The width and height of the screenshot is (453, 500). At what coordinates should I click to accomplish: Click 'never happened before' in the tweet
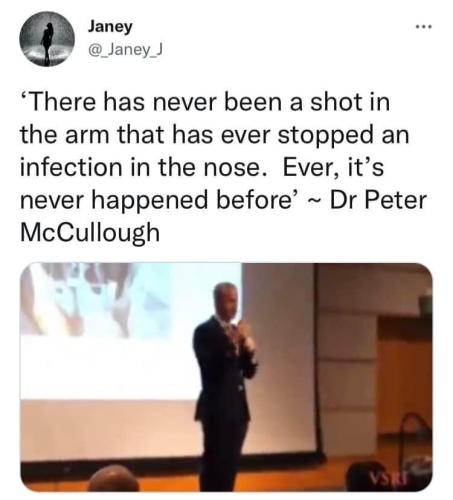point(156,200)
